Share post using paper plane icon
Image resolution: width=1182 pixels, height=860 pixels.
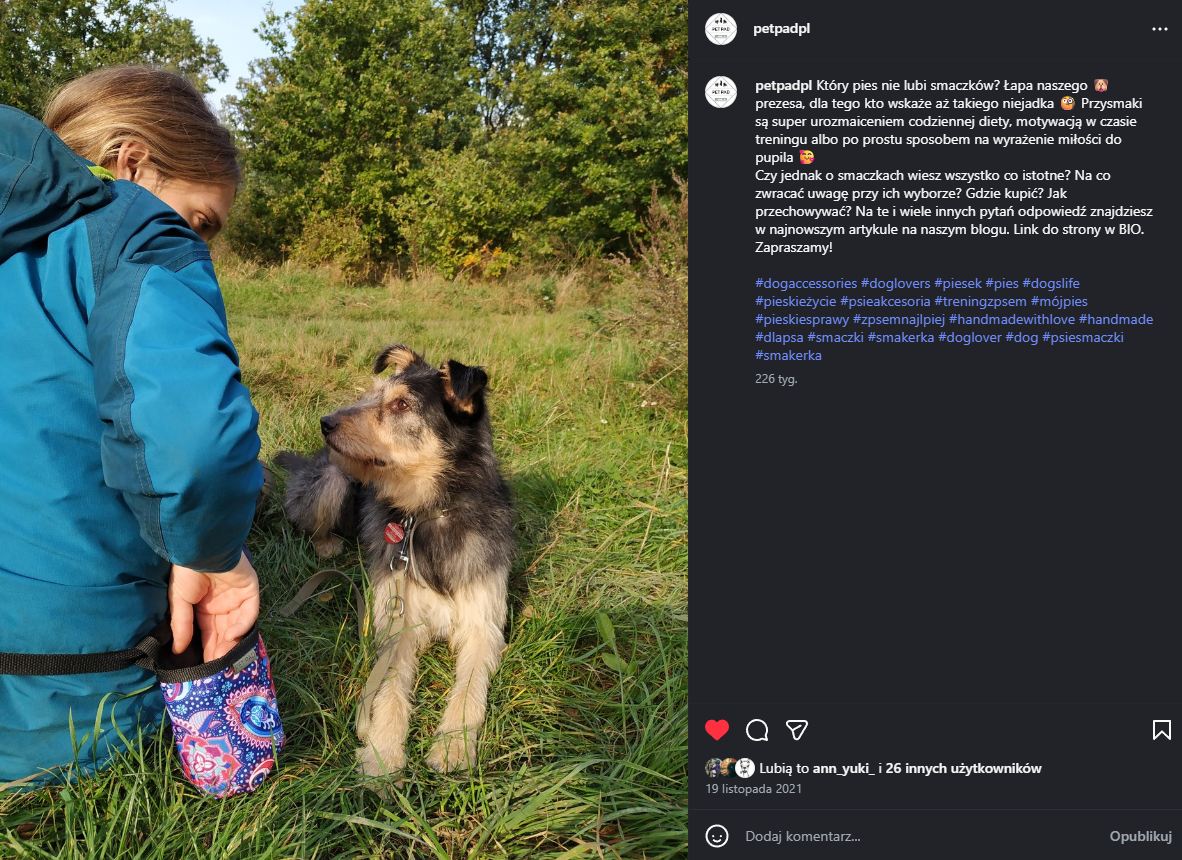pyautogui.click(x=797, y=730)
